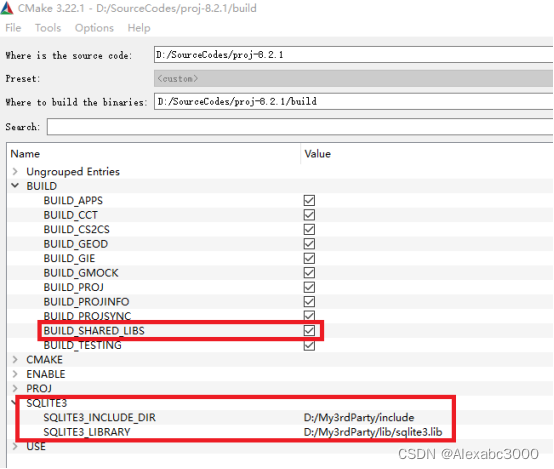Screen dimensions: 554x469
Task: Open the File menu
Action: pos(13,28)
